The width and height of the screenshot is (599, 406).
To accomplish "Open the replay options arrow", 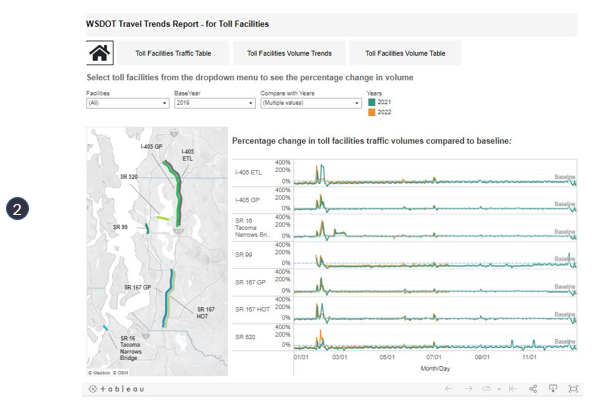I will [x=499, y=389].
